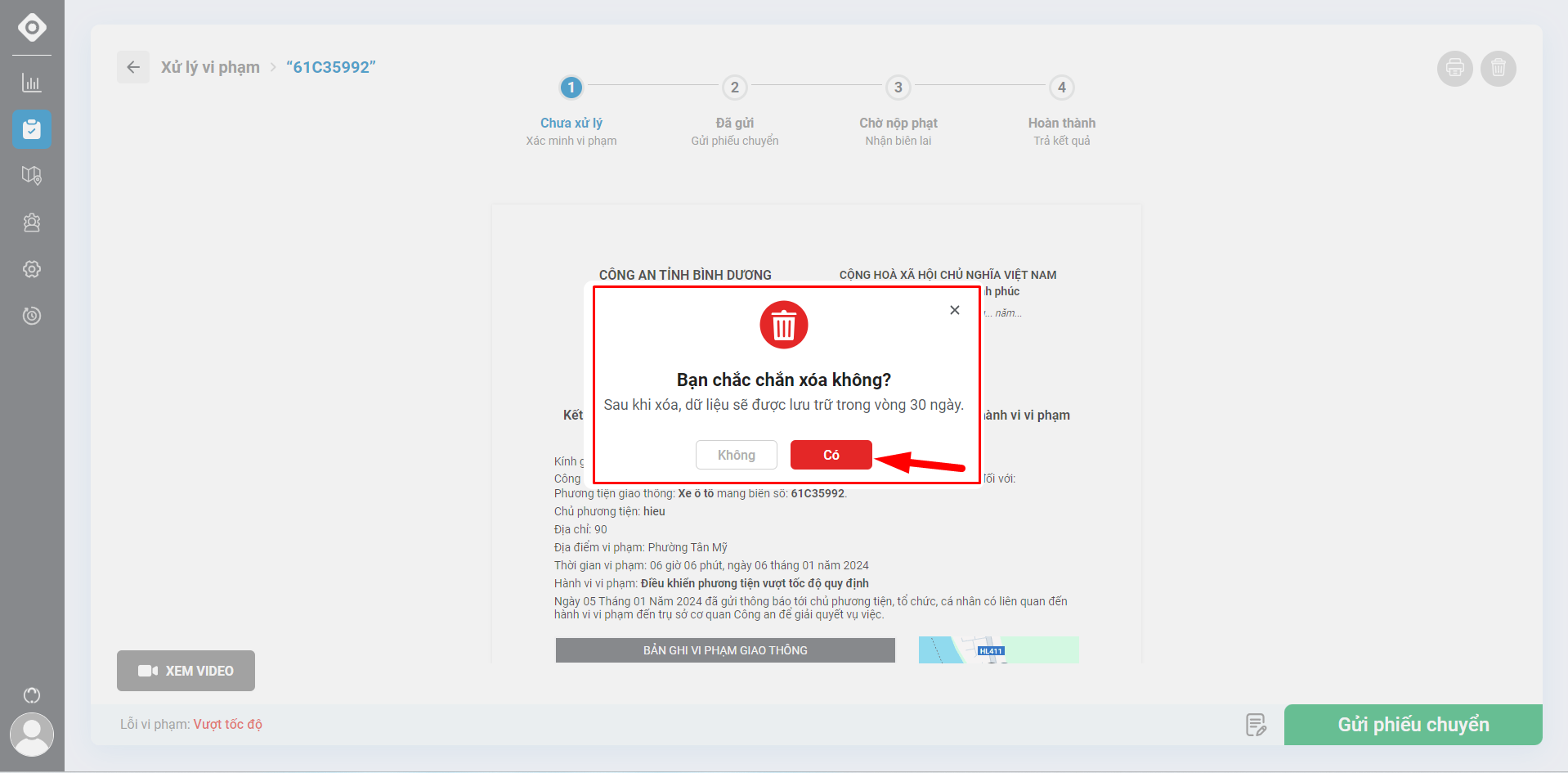This screenshot has height=773, width=1568.
Task: Click the "61C35992" breadcrumb text
Action: (x=331, y=67)
